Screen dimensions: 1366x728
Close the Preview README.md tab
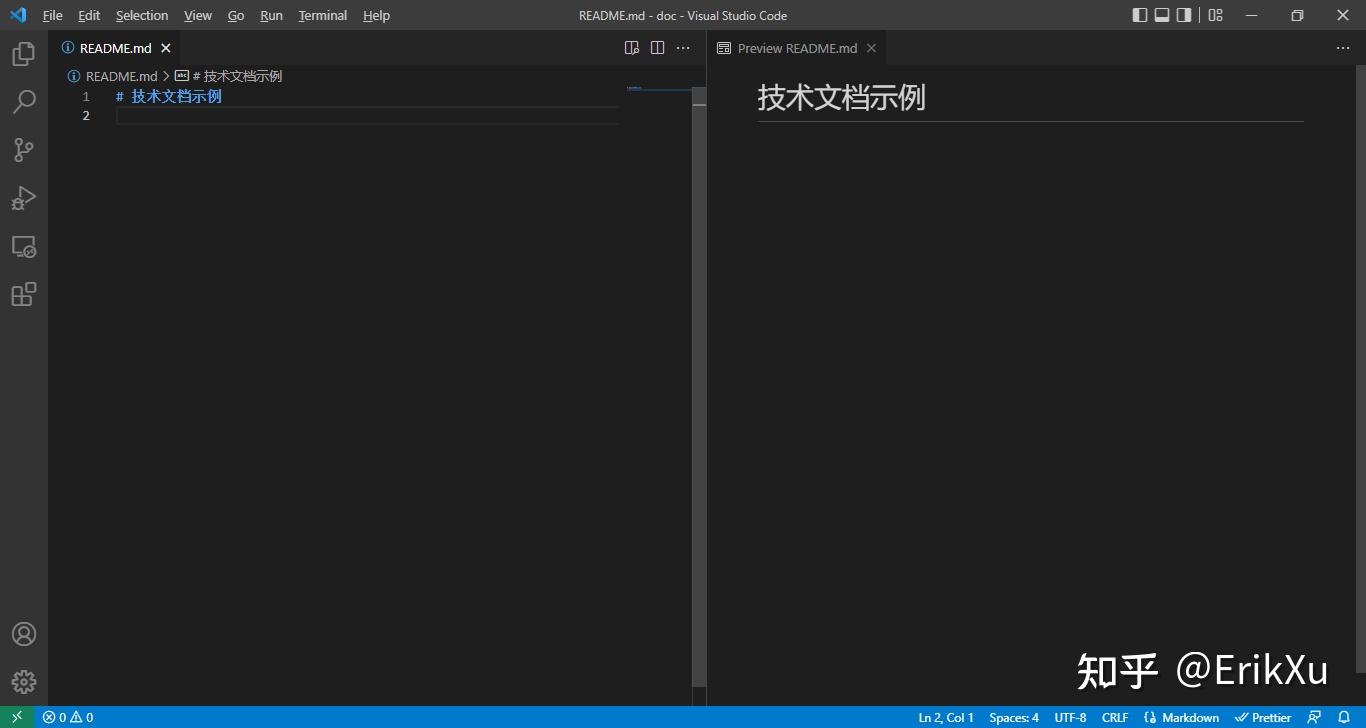[x=871, y=48]
